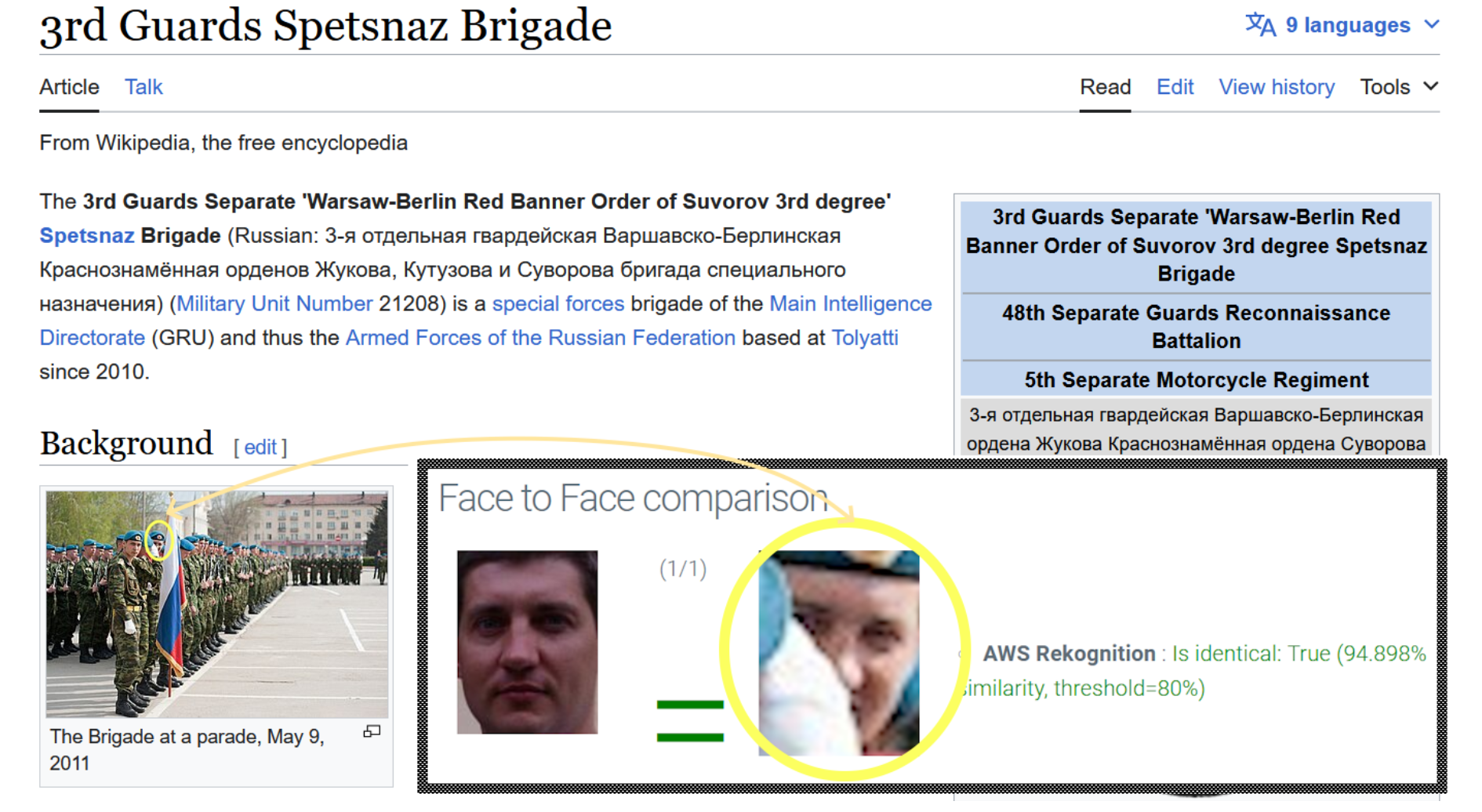Visit the Main Intelligence Directorate link

click(850, 304)
